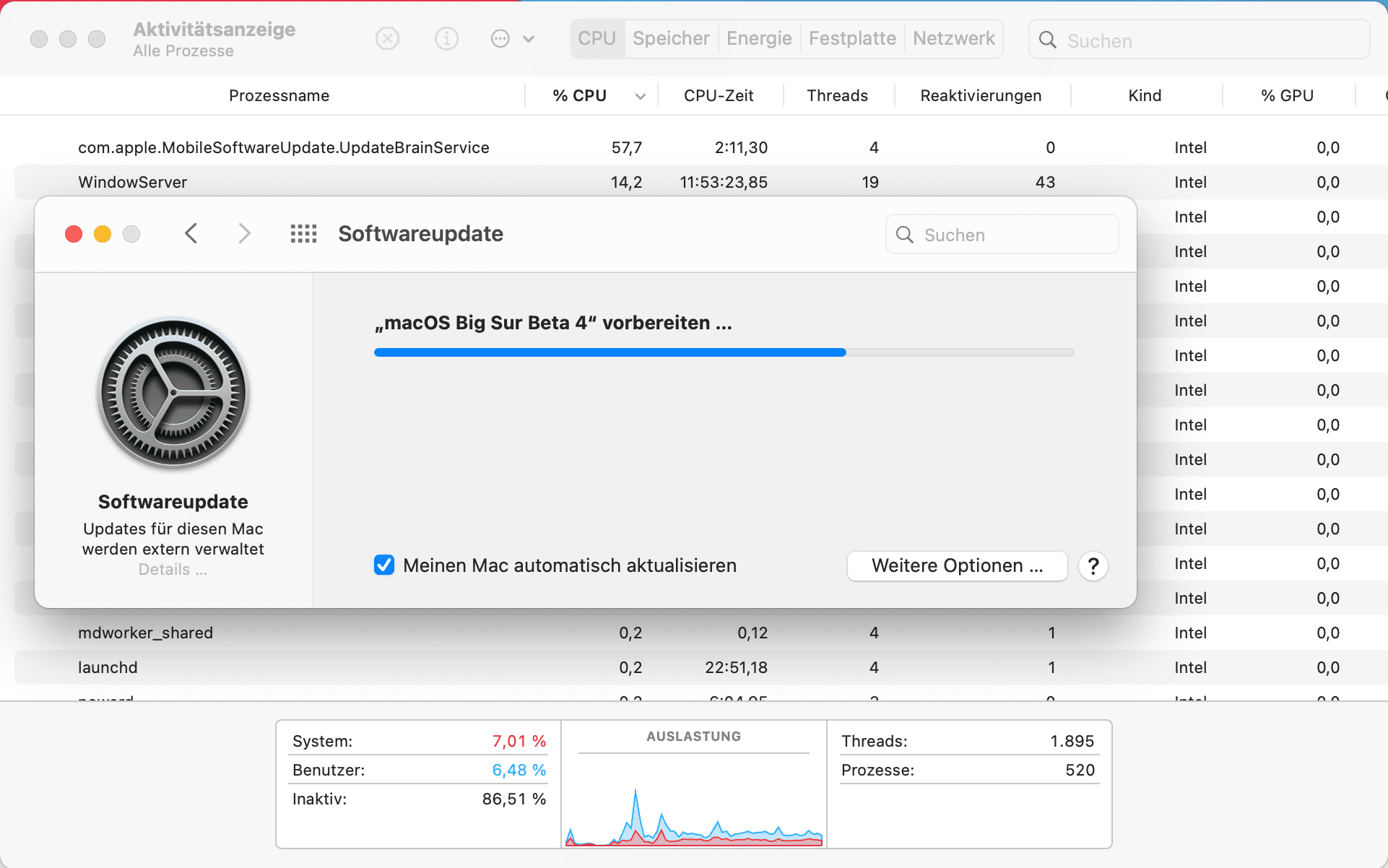The height and width of the screenshot is (868, 1388).
Task: Uncheck Meinen Mac automatisch aktualisieren
Action: pos(384,565)
